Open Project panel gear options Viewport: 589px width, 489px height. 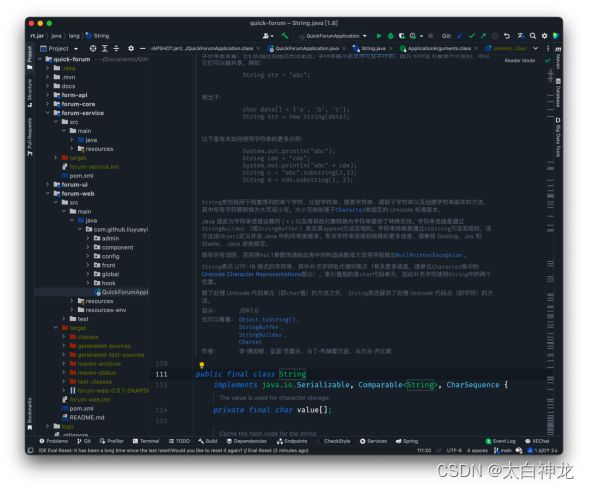pyautogui.click(x=131, y=48)
